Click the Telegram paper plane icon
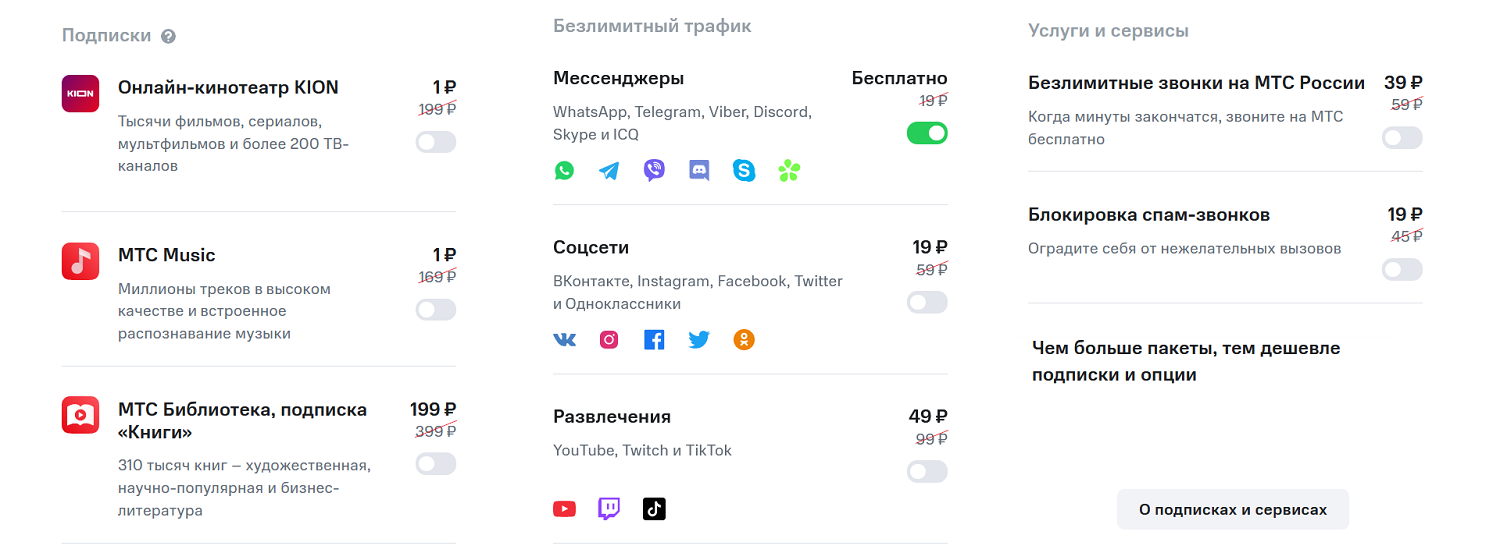The width and height of the screenshot is (1500, 560). [x=609, y=171]
